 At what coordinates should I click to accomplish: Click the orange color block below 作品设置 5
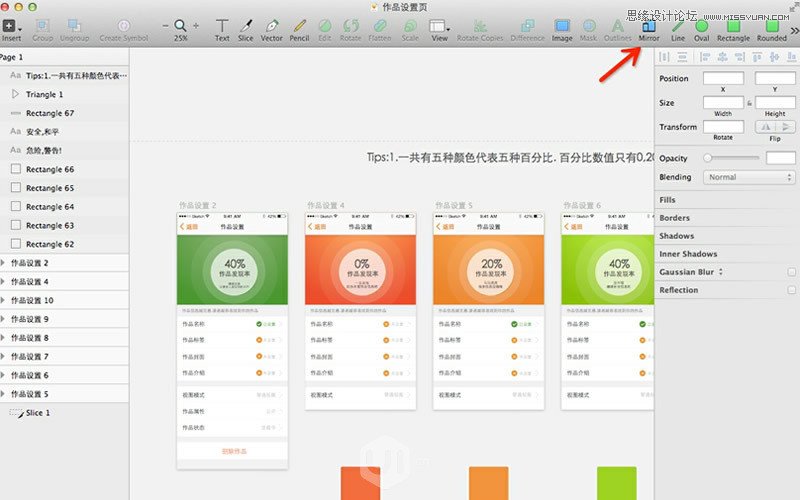(488, 483)
